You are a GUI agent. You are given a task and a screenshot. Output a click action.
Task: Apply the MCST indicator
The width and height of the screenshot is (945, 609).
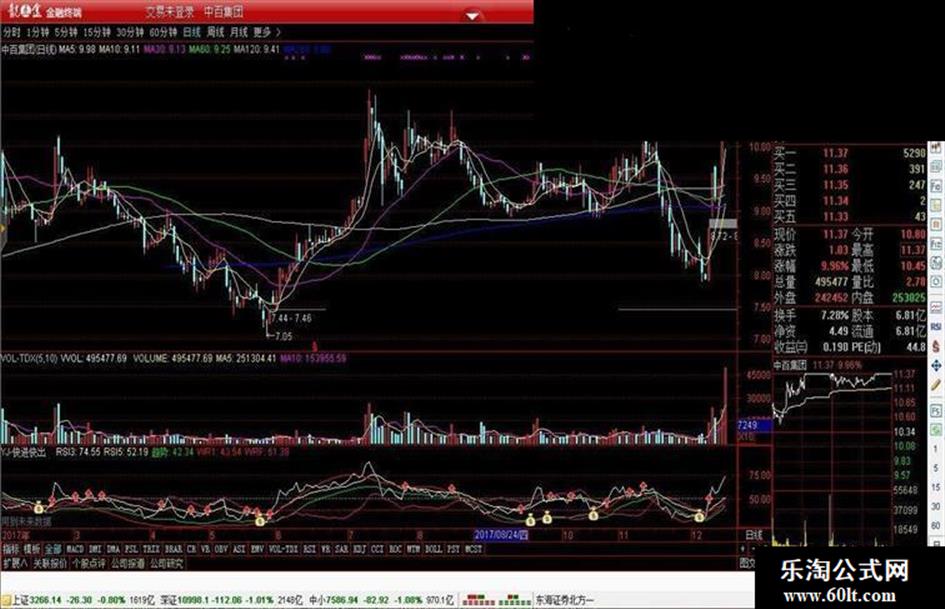click(474, 549)
